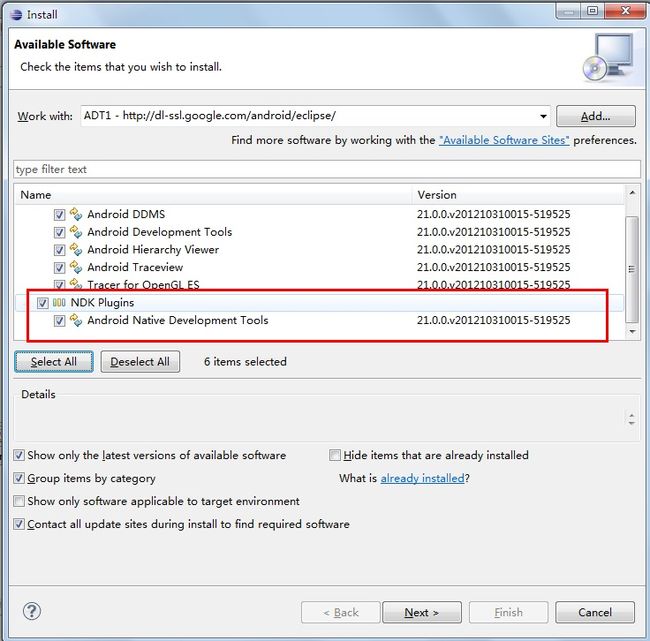Uncheck the Android Traceview checkbox
650x641 pixels.
(59, 268)
